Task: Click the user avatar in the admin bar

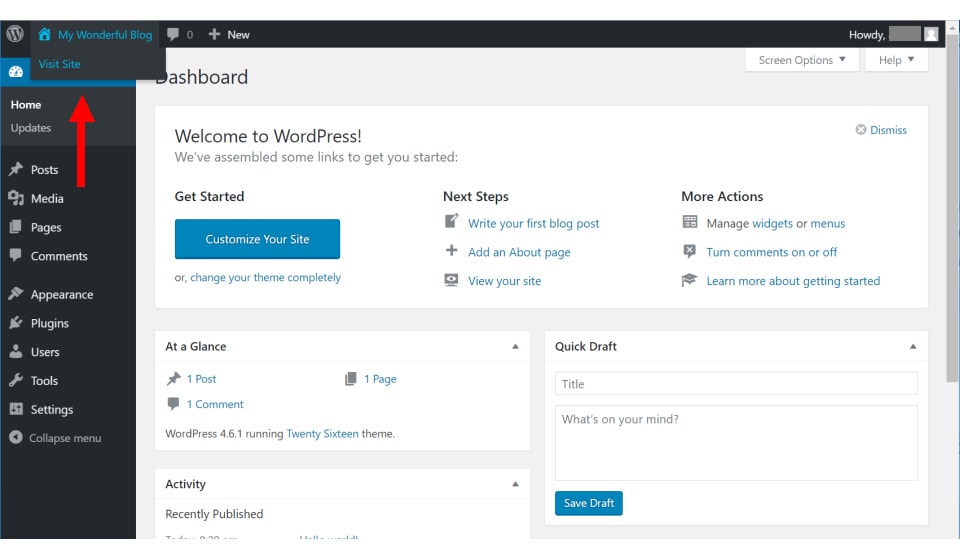Action: (x=931, y=34)
